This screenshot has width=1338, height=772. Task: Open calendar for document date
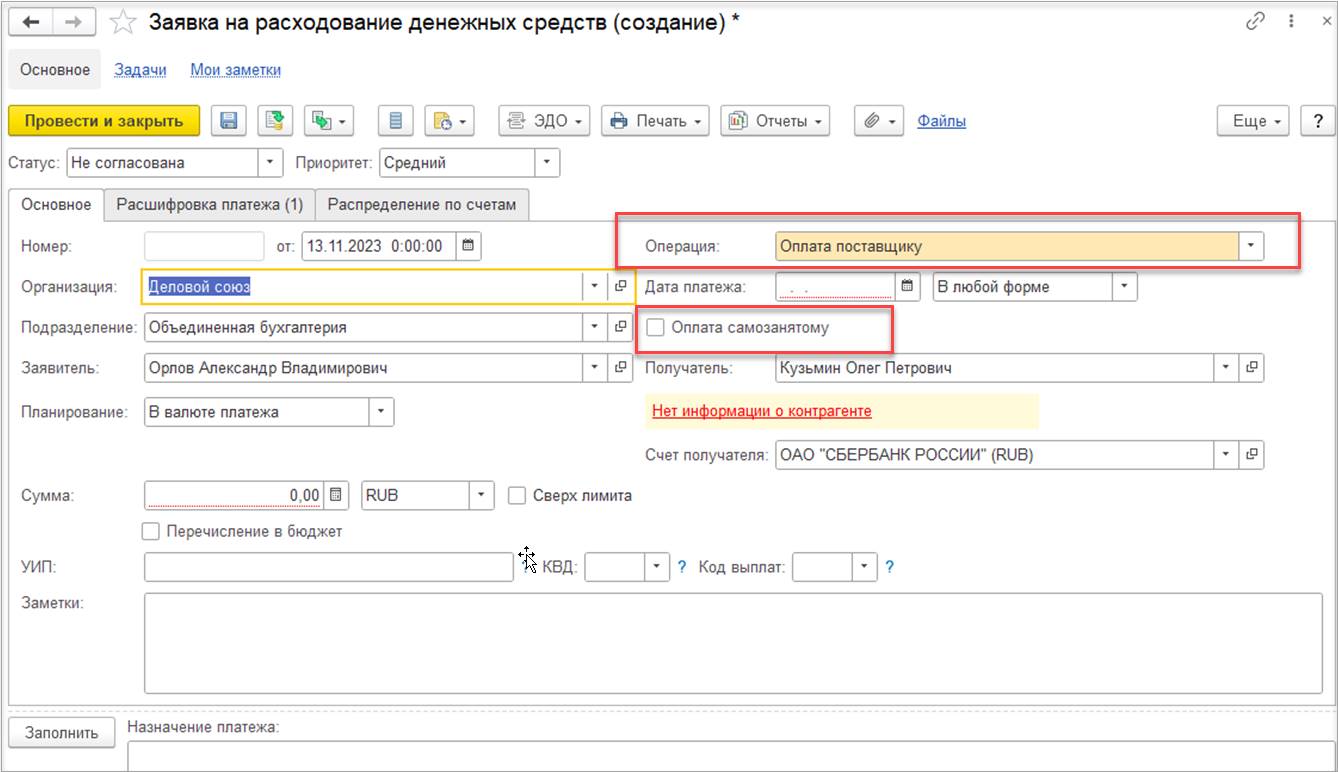469,246
